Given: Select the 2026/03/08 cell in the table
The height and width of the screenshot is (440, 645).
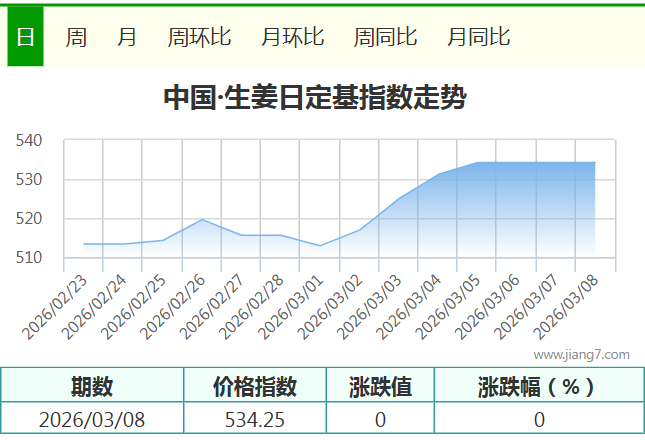Looking at the screenshot, I should (92, 419).
